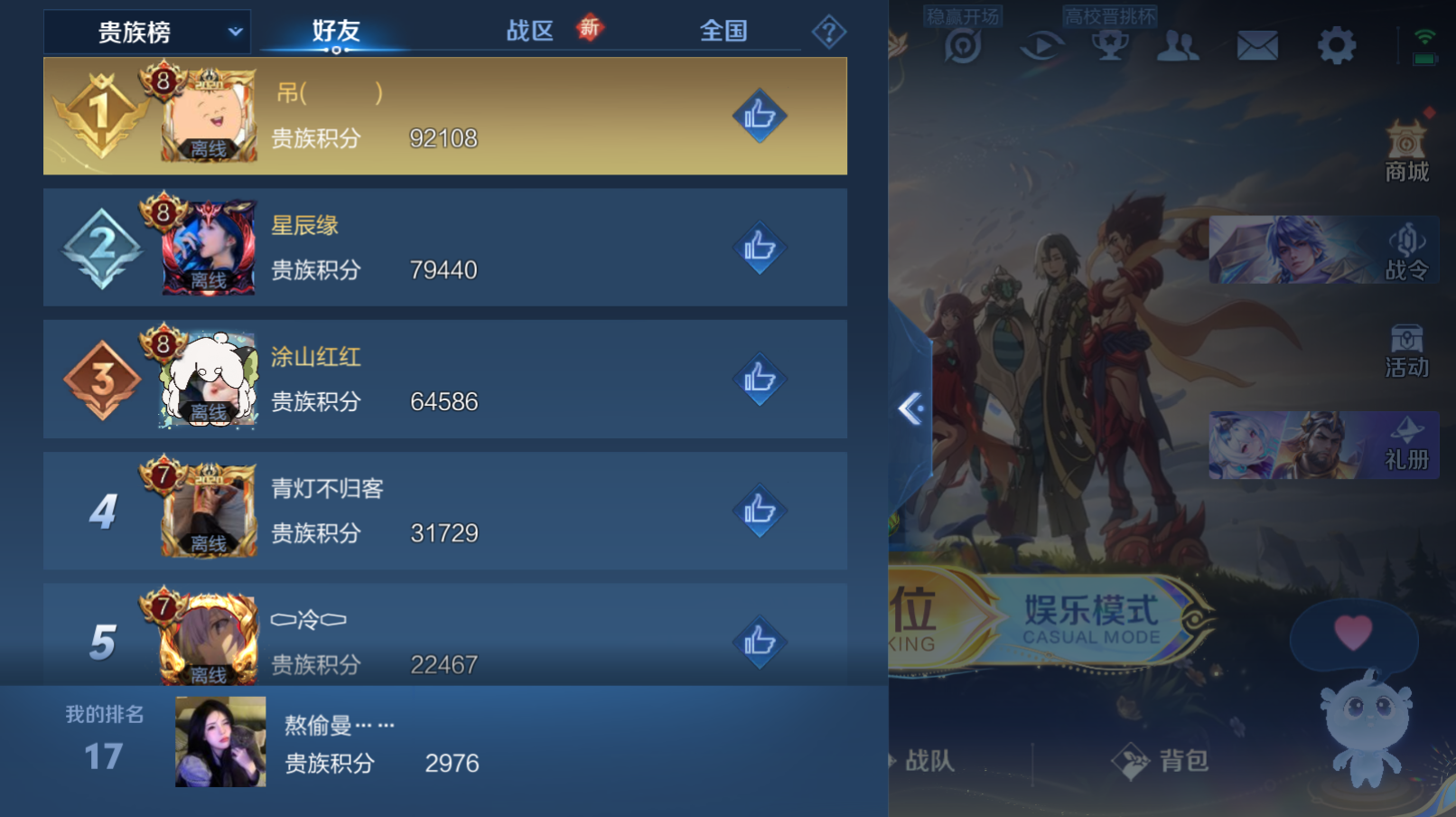Tap the thumbs-up for 青灯不归客
The height and width of the screenshot is (817, 1456).
tap(760, 511)
